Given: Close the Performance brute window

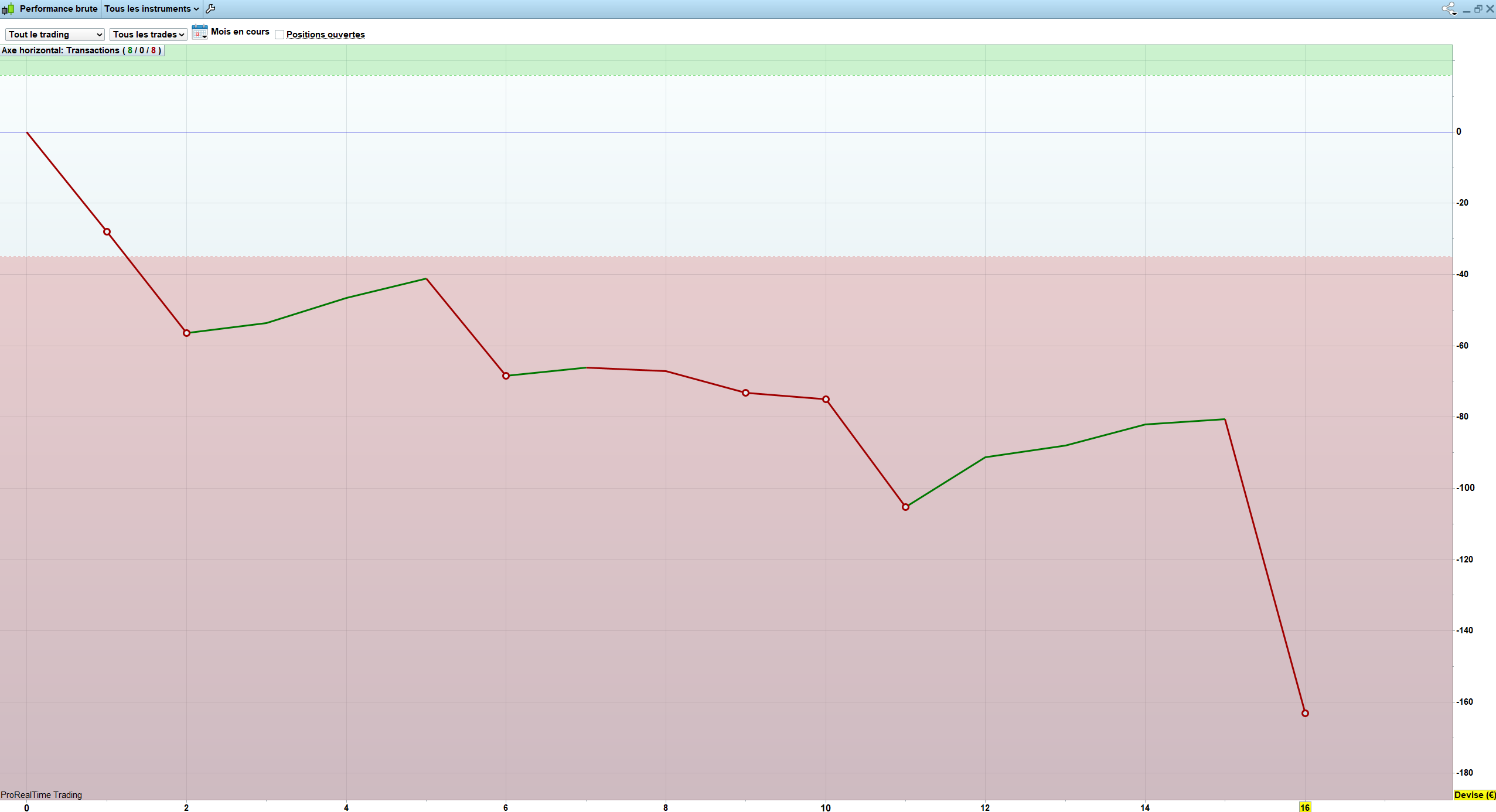Looking at the screenshot, I should (1490, 9).
